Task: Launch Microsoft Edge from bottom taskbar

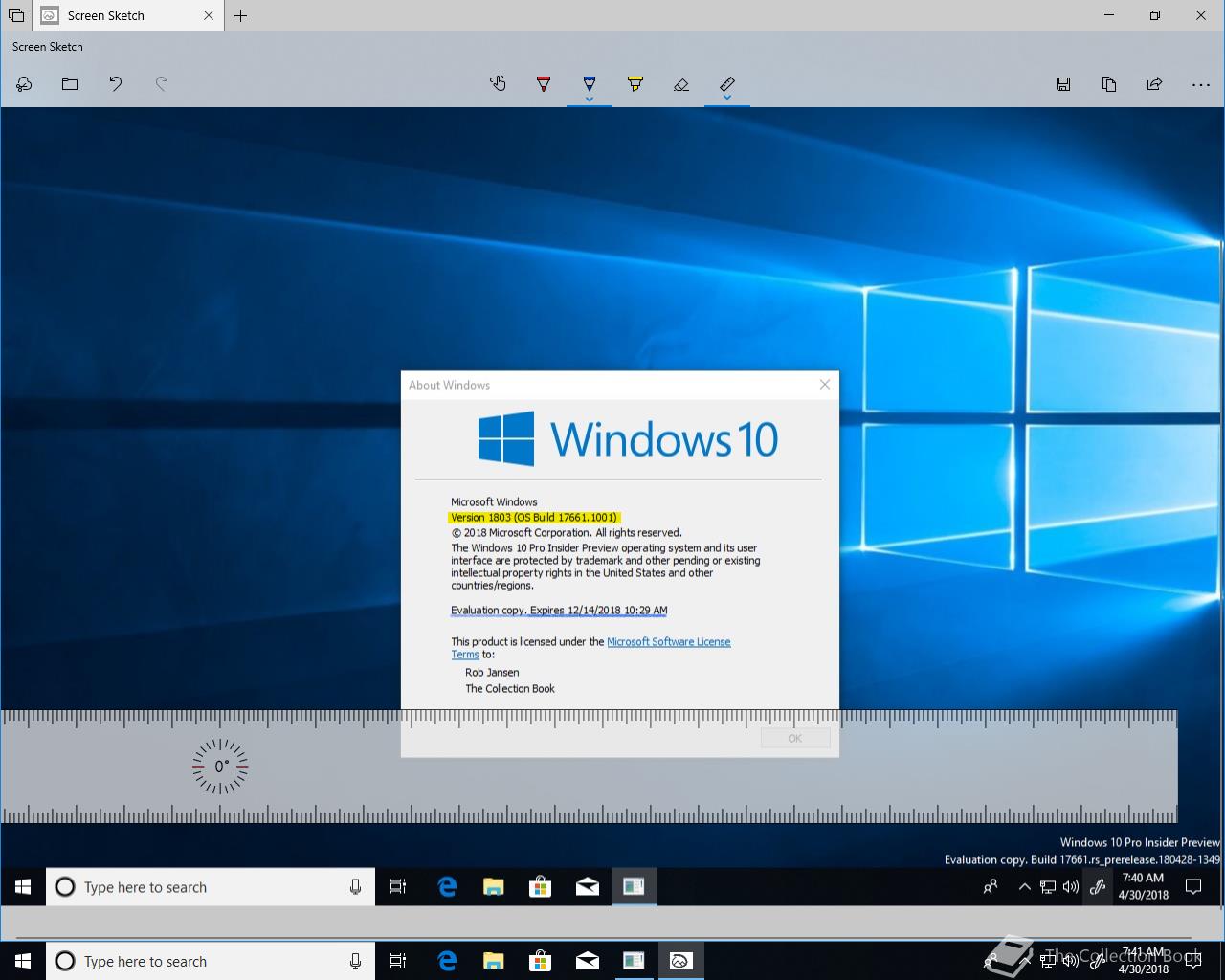Action: (446, 961)
